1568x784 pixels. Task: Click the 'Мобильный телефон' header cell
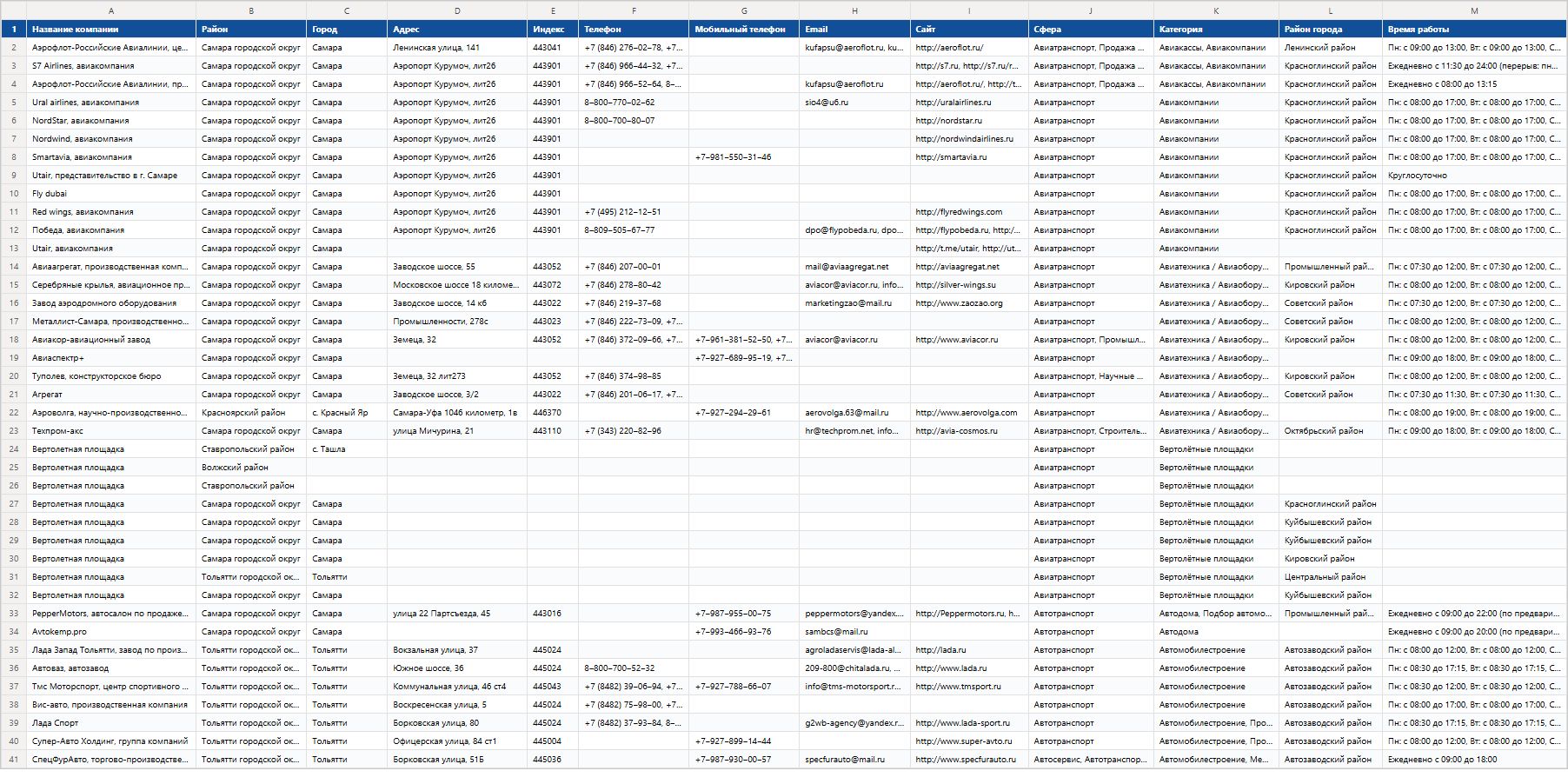(x=744, y=29)
